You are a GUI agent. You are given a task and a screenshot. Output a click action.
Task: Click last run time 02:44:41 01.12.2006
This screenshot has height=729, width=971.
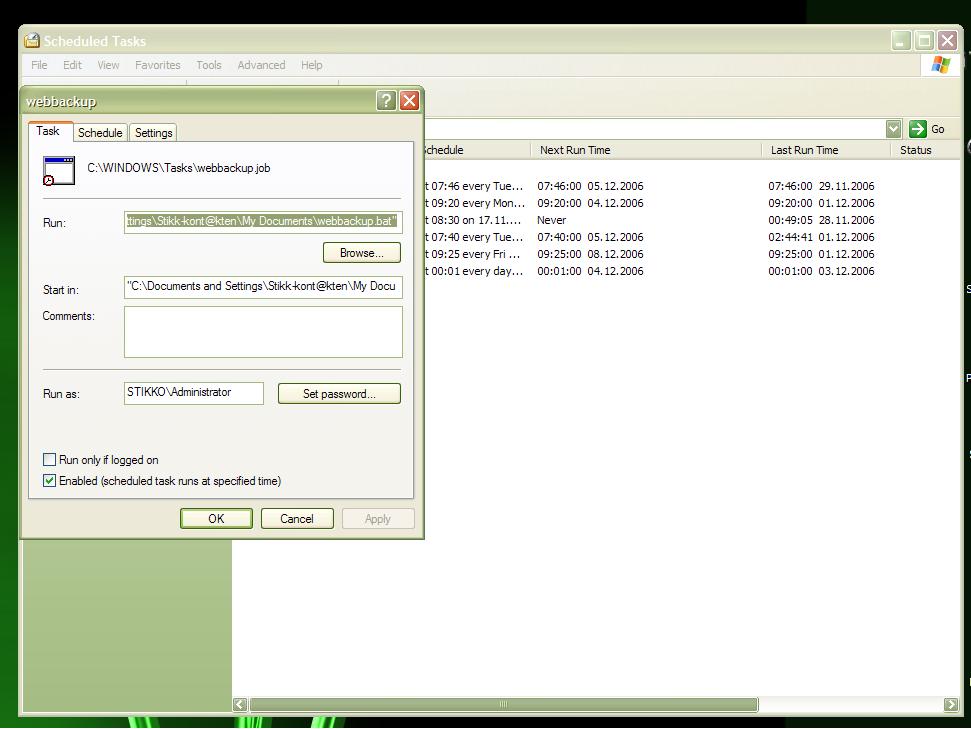point(821,237)
